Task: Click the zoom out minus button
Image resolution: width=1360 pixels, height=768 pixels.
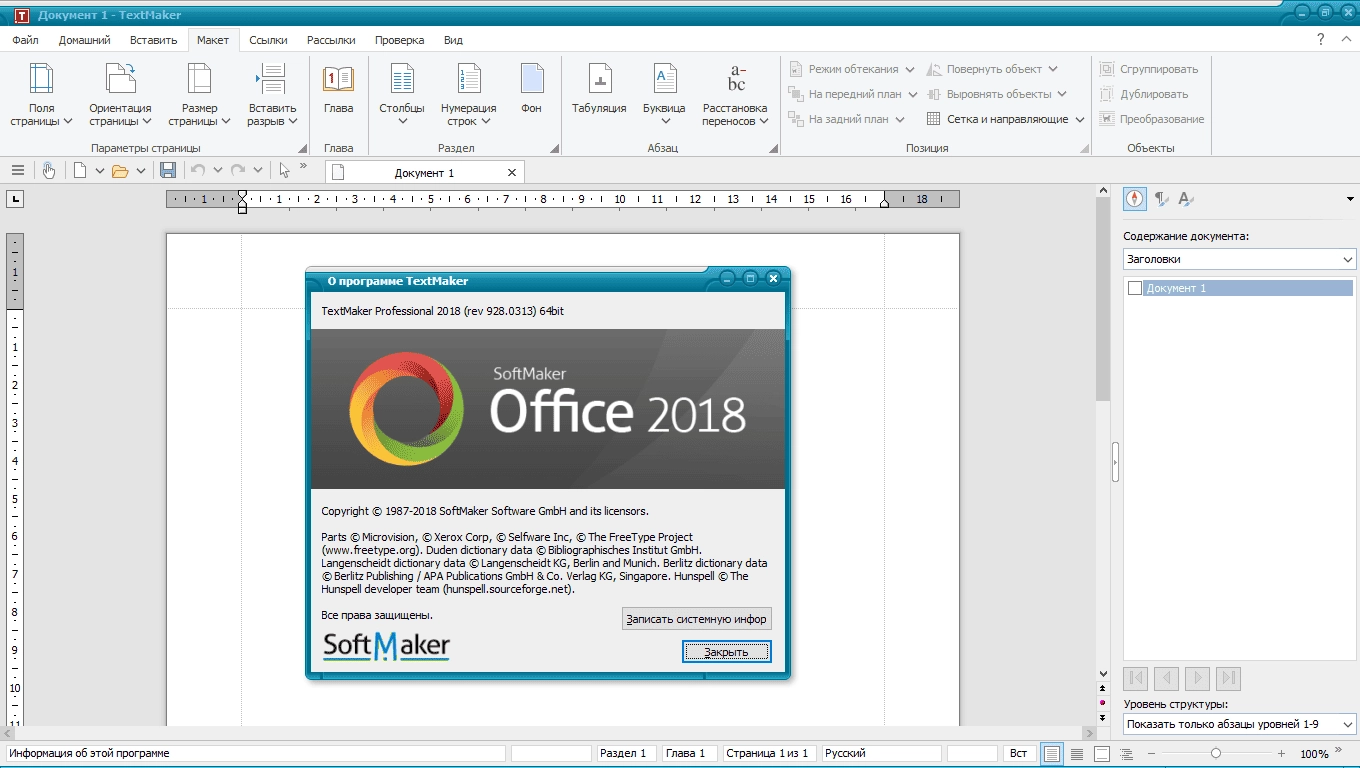Action: (x=1151, y=753)
